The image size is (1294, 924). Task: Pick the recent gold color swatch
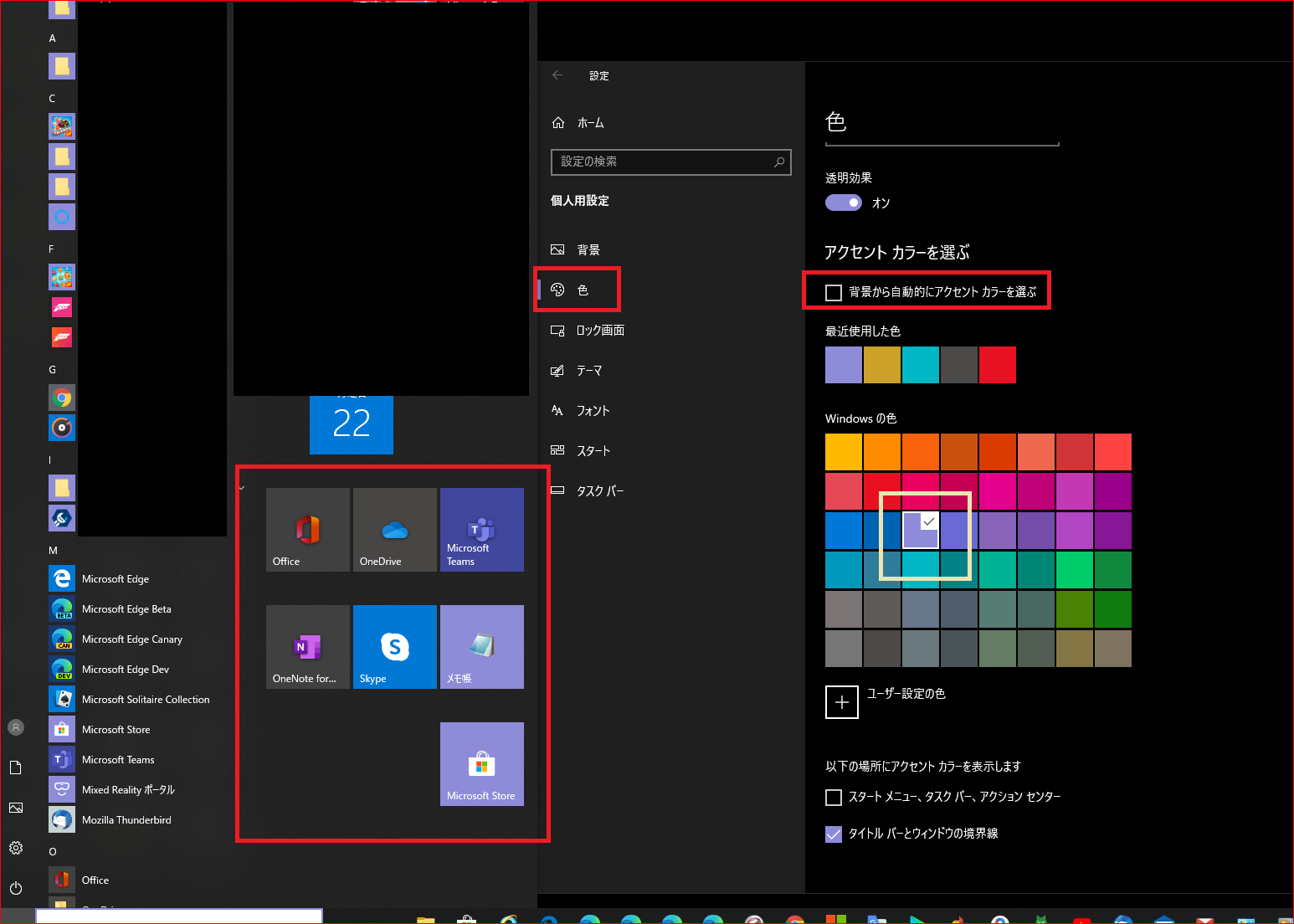tap(882, 365)
